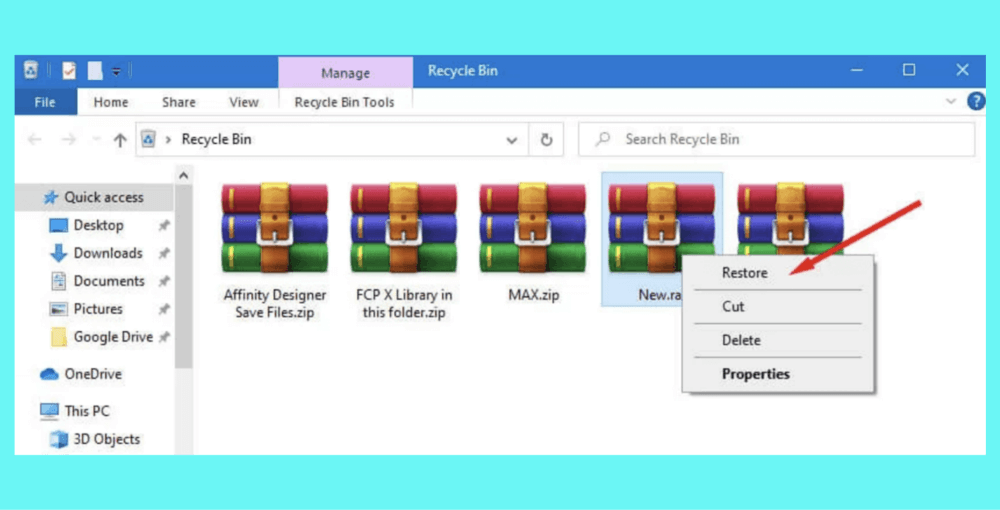Unpin Desktop using its pin icon
The width and height of the screenshot is (1000, 510).
coord(164,225)
